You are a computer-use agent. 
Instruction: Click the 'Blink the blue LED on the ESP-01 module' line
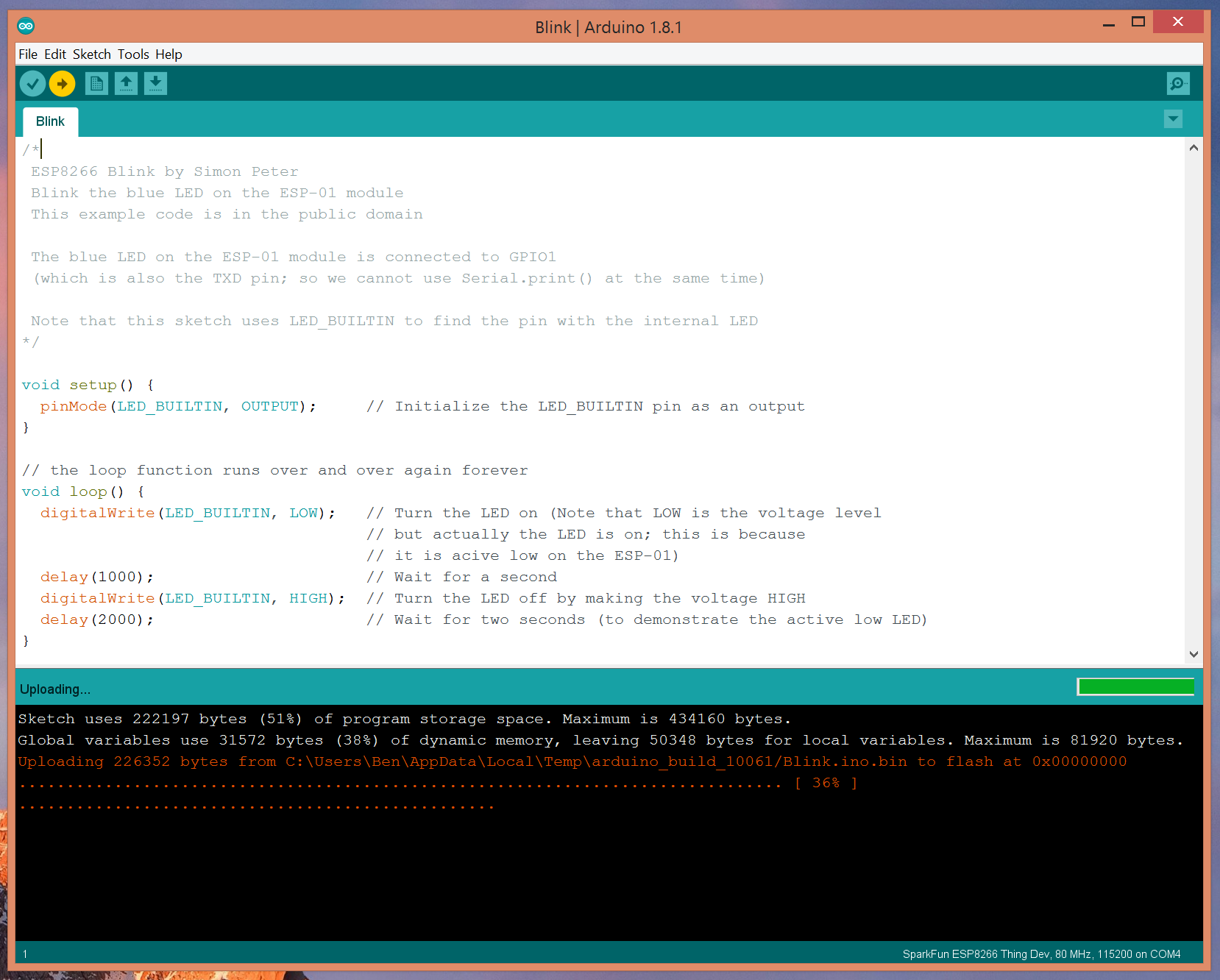217,193
